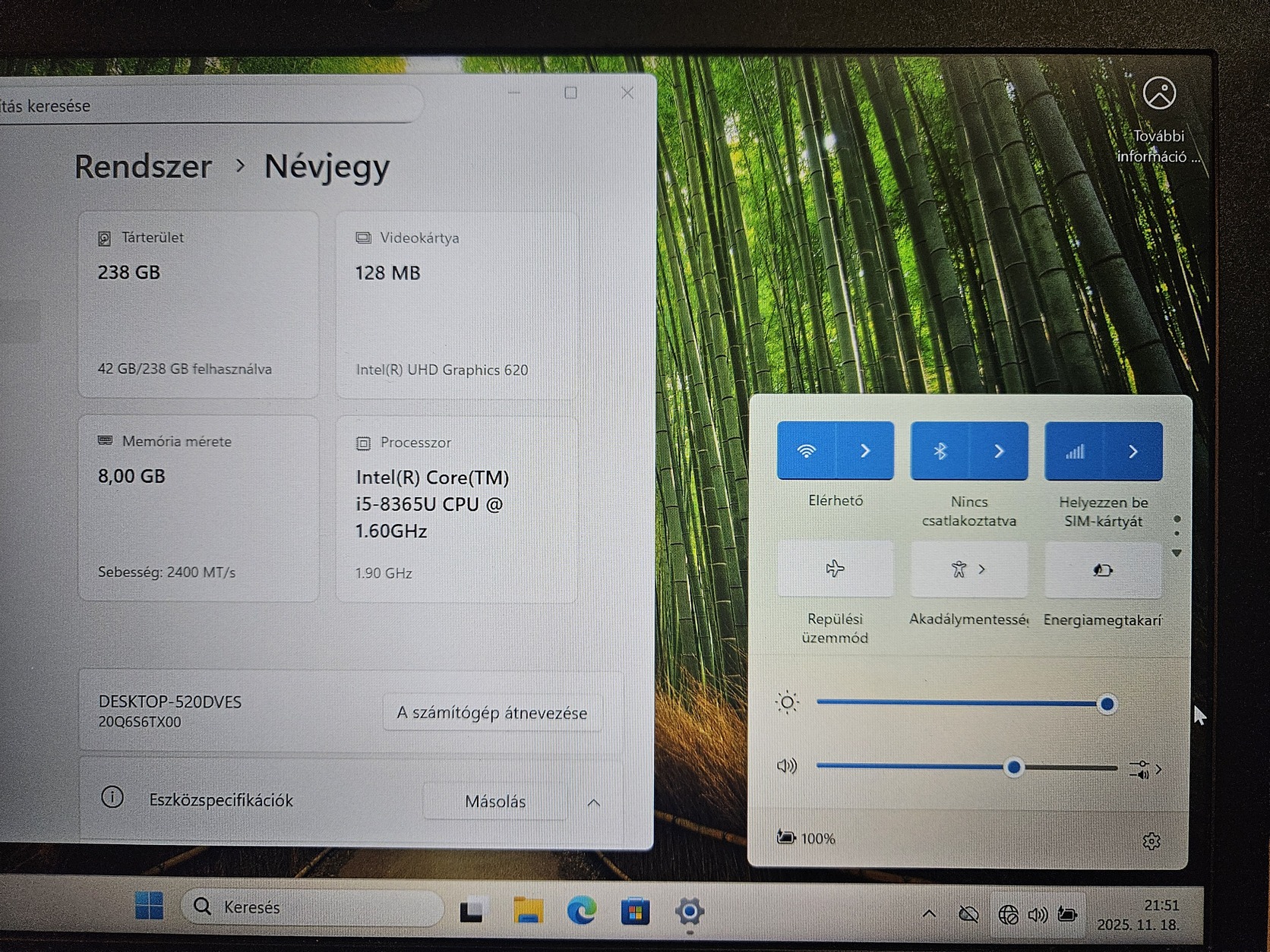Collapse Eszközspecifikációk section chevron

click(594, 802)
